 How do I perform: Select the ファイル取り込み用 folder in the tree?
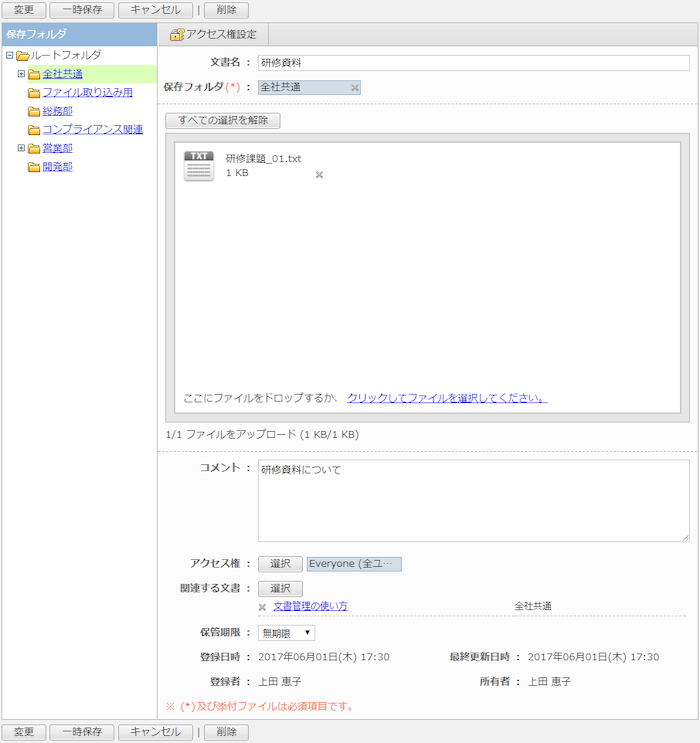87,93
